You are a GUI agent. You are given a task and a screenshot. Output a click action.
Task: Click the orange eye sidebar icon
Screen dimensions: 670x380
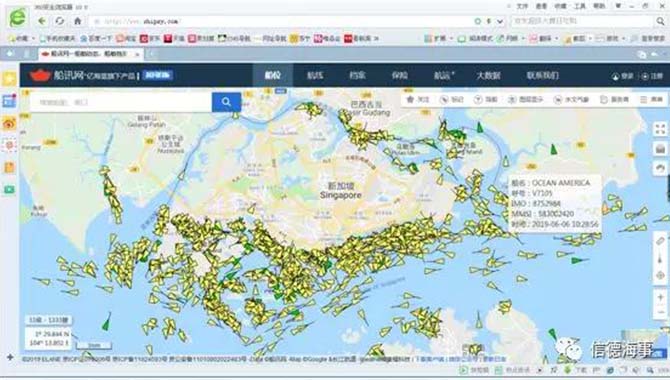point(9,124)
